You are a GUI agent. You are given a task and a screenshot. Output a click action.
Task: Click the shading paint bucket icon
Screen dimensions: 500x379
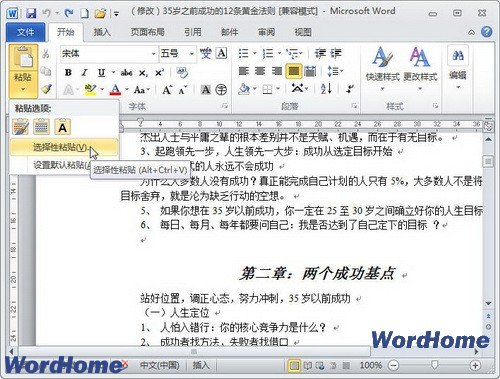[x=244, y=89]
